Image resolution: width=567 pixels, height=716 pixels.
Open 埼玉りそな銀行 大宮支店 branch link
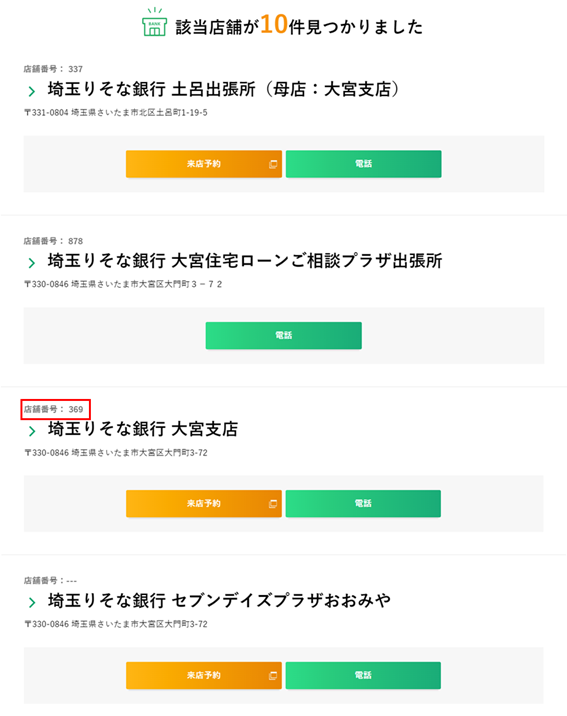[x=143, y=429]
